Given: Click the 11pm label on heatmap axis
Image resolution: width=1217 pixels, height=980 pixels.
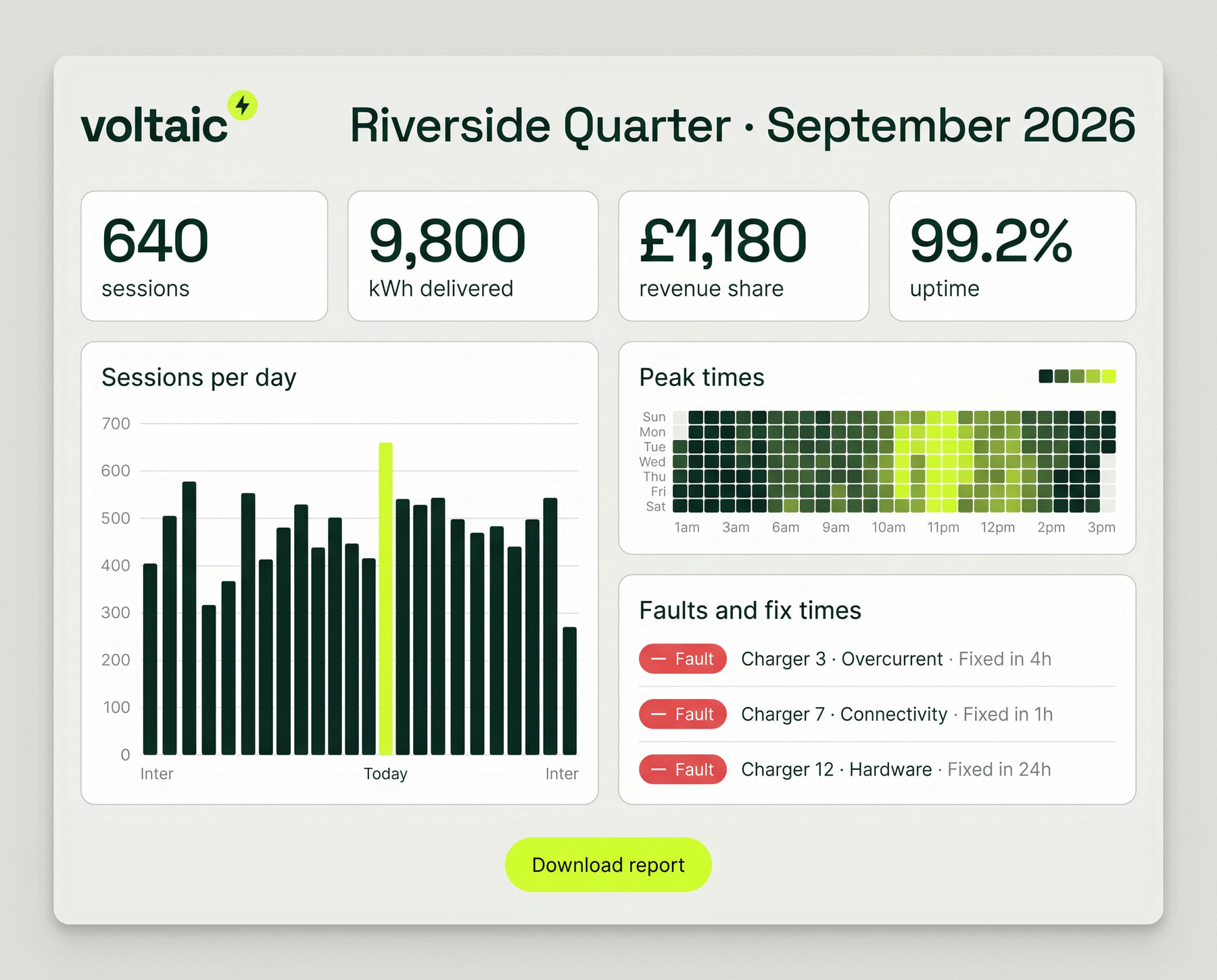Looking at the screenshot, I should 943,527.
